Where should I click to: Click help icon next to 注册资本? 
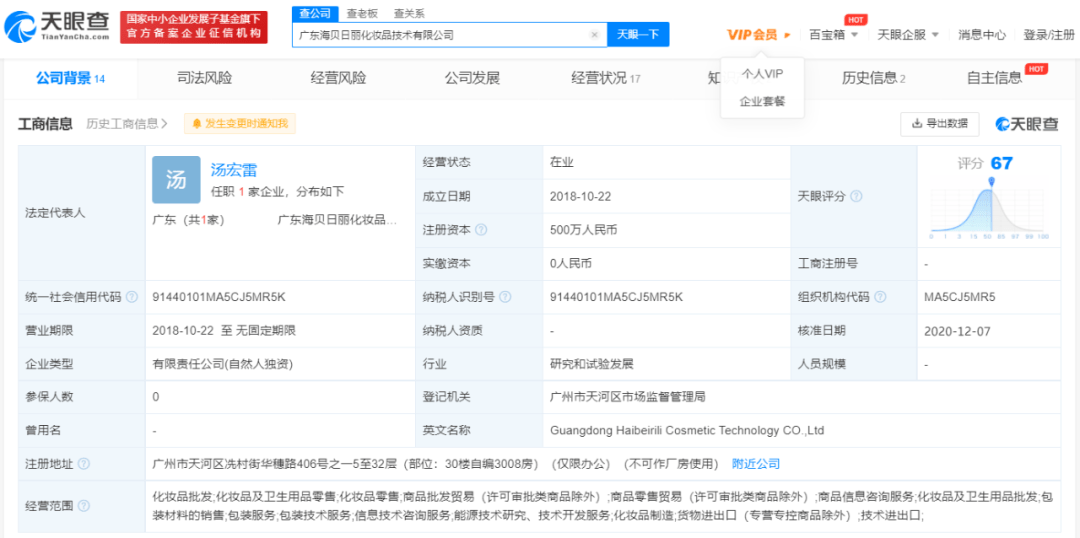coord(482,230)
